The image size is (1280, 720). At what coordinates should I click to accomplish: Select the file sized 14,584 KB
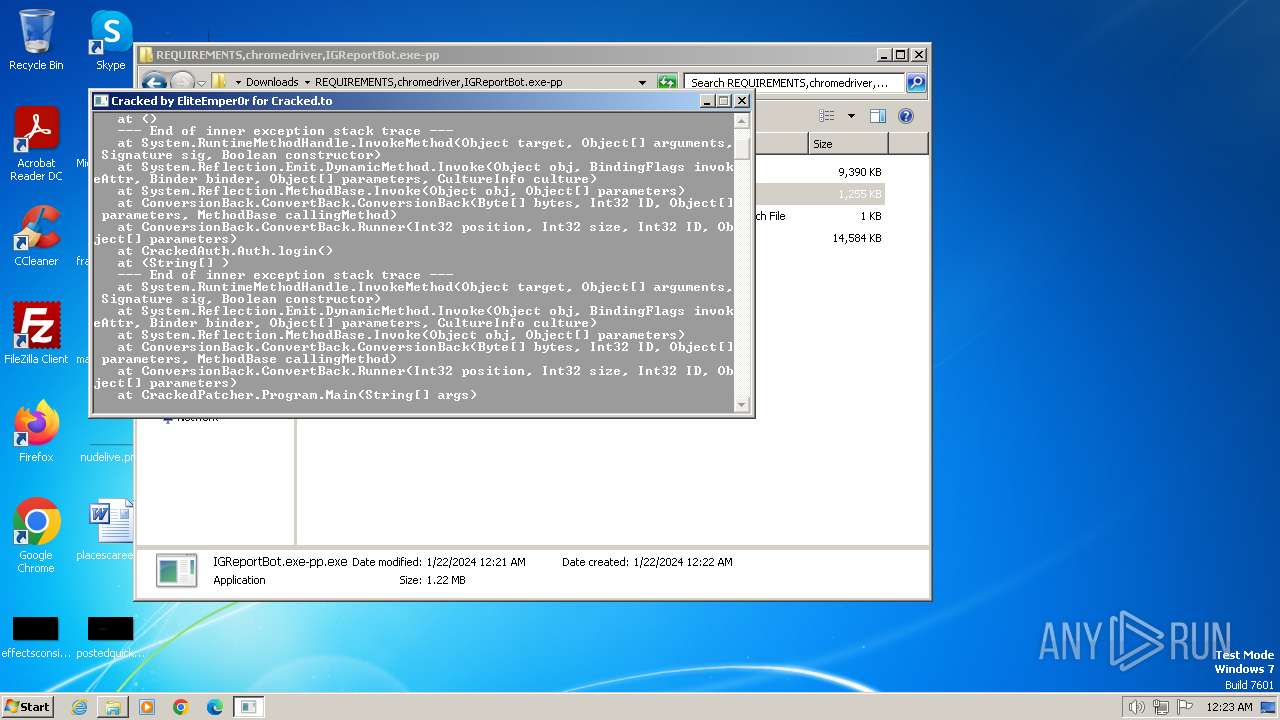click(x=856, y=238)
